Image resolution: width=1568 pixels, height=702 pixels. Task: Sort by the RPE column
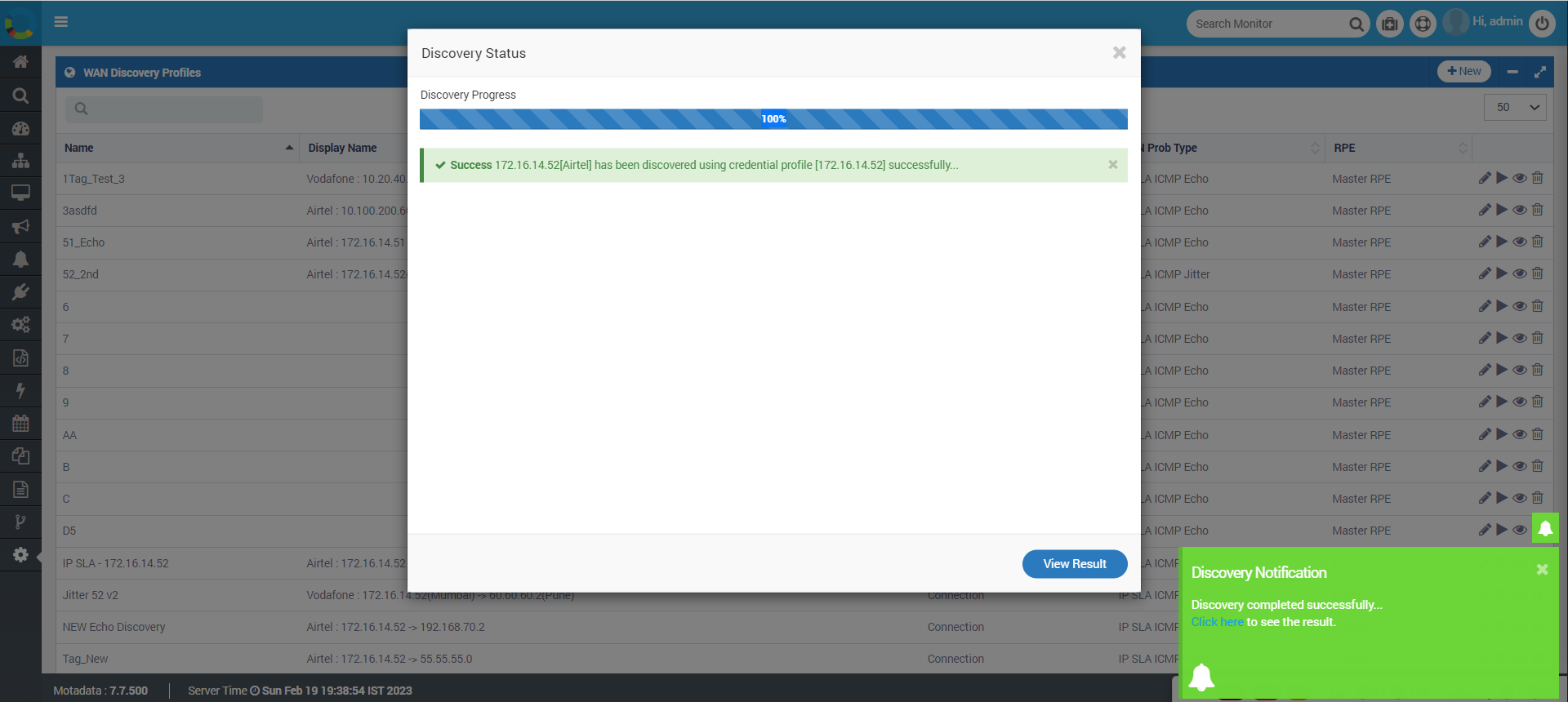[1398, 148]
